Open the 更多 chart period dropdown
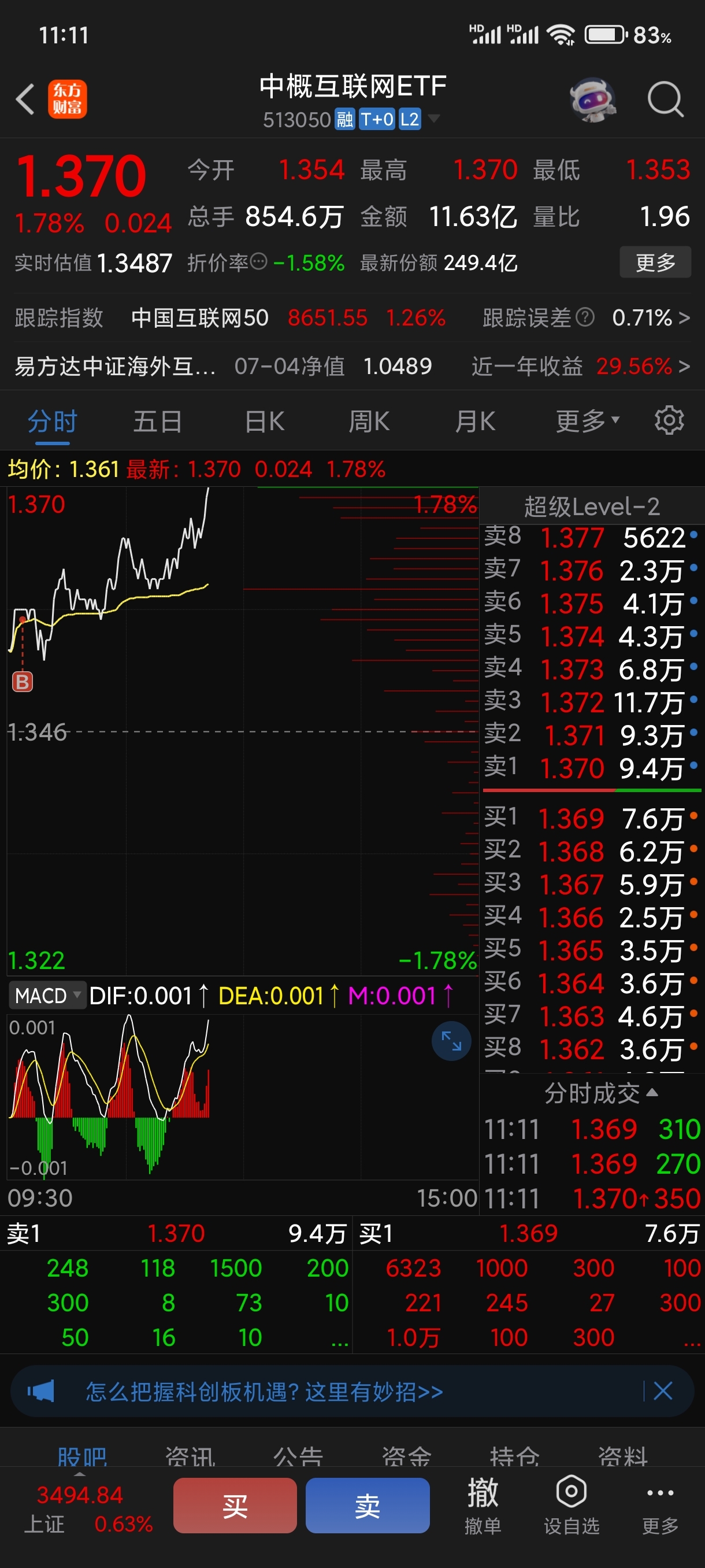 coord(588,420)
